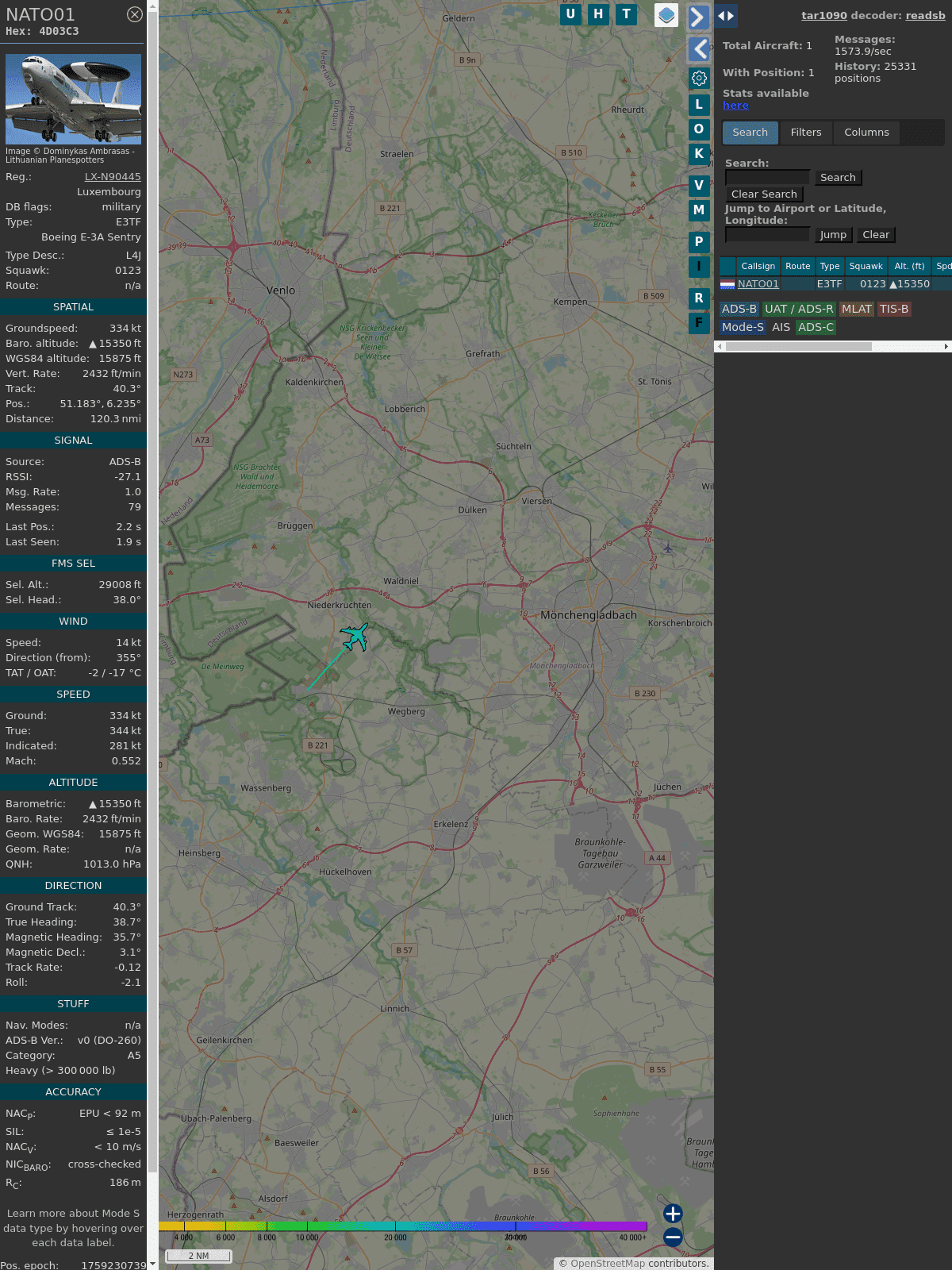Screen dimensions: 952x1270
Task: Click the right chevron arrow button
Action: pyautogui.click(x=698, y=17)
